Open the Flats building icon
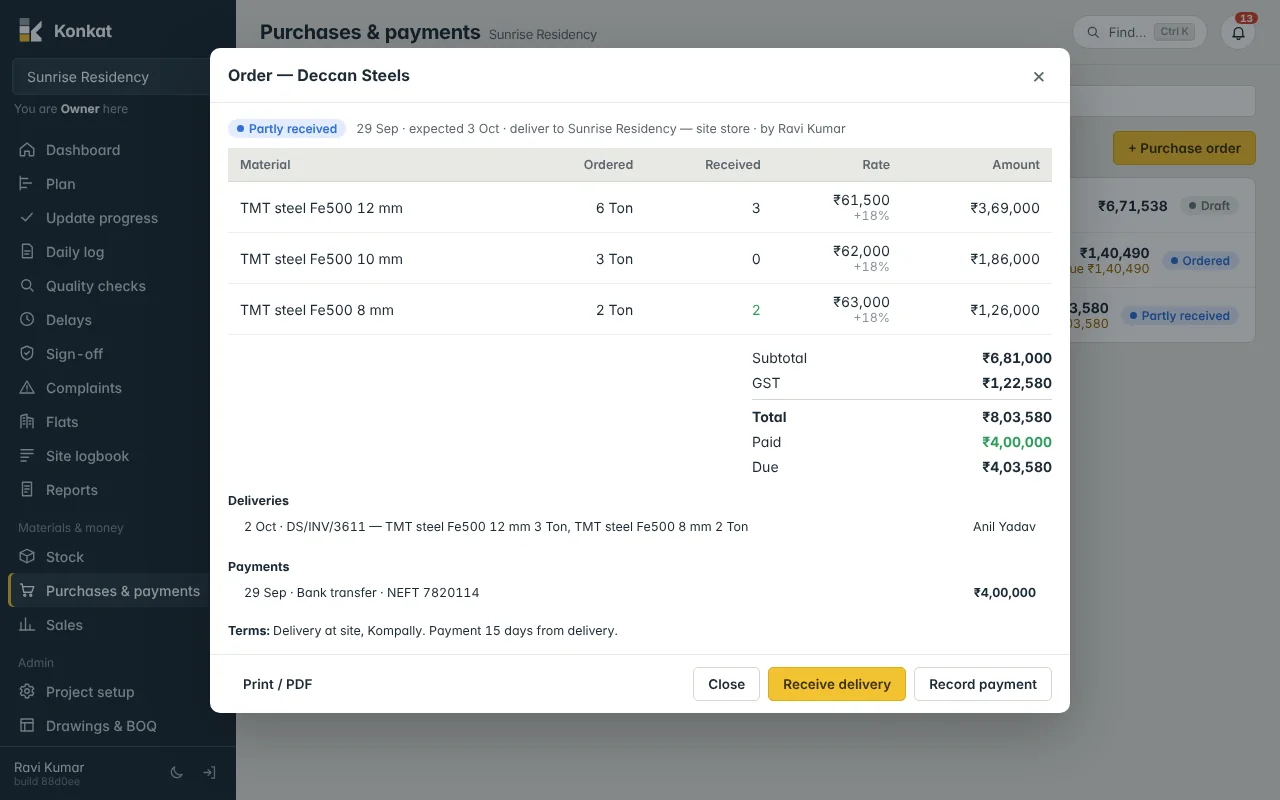 (x=27, y=422)
